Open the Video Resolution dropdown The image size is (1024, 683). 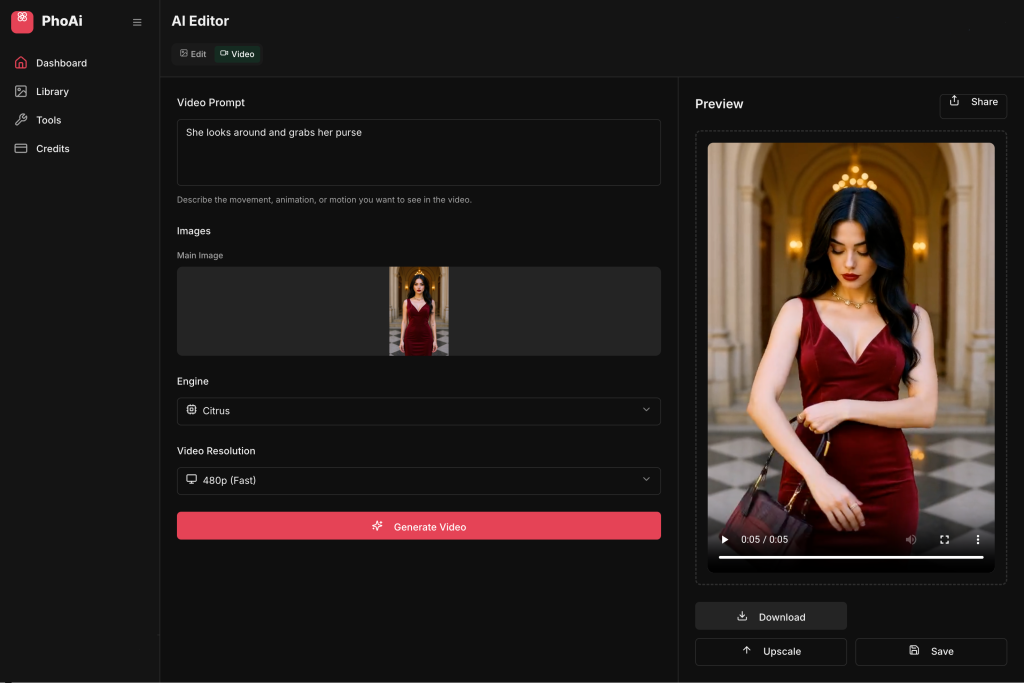click(x=418, y=480)
